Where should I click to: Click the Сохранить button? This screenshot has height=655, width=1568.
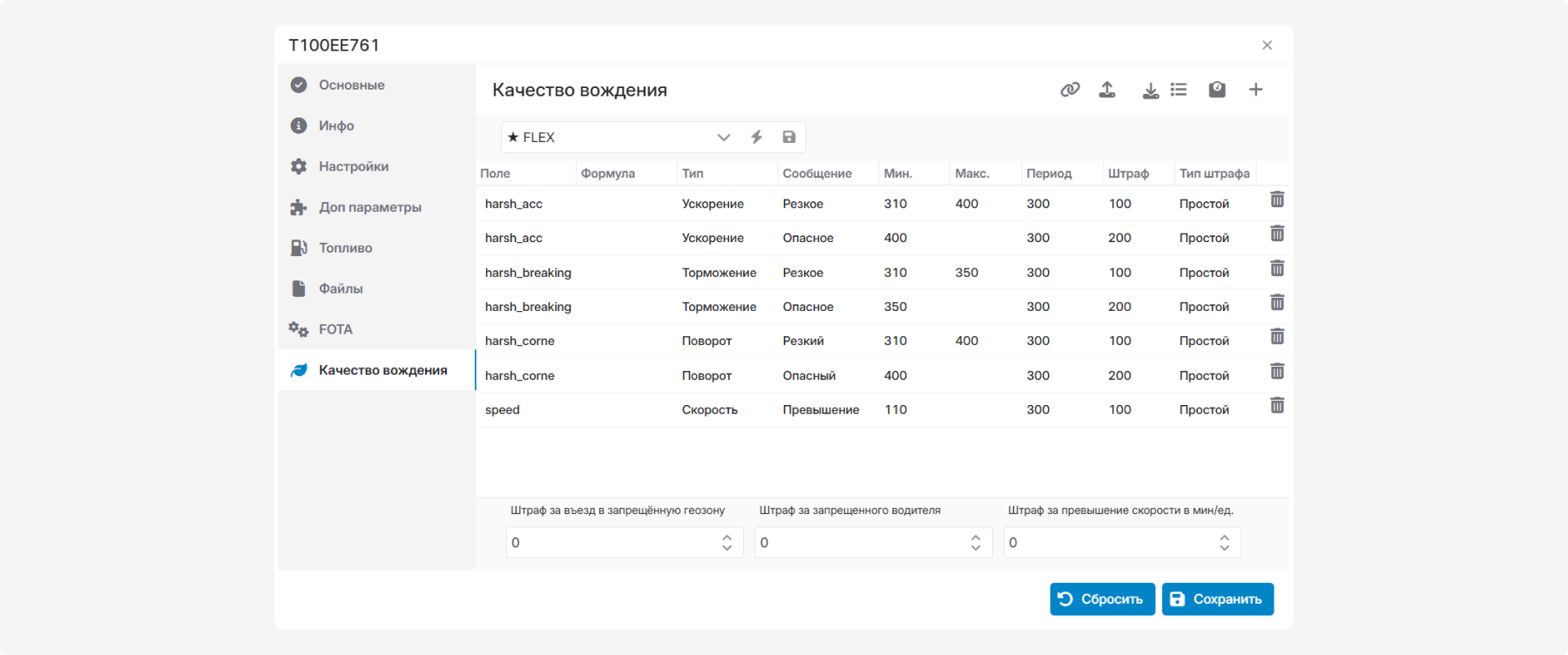coord(1218,599)
